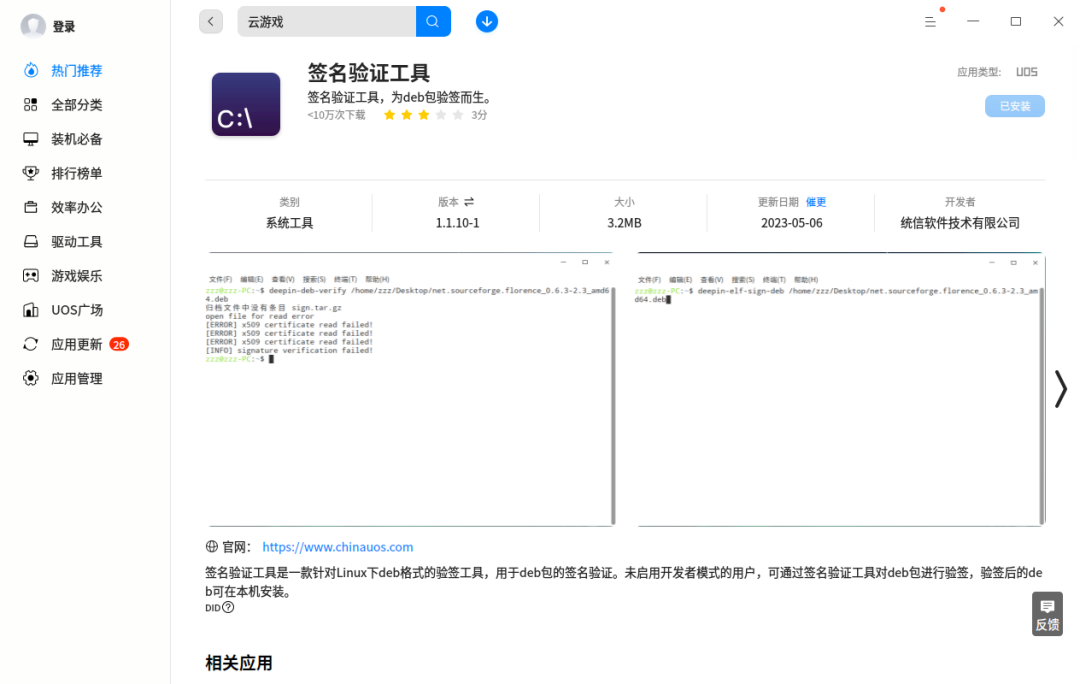Open the https://www.chinauos.com link

pyautogui.click(x=338, y=547)
